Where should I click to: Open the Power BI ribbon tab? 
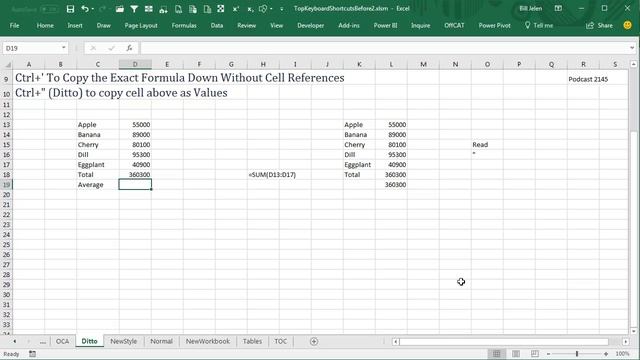point(385,25)
